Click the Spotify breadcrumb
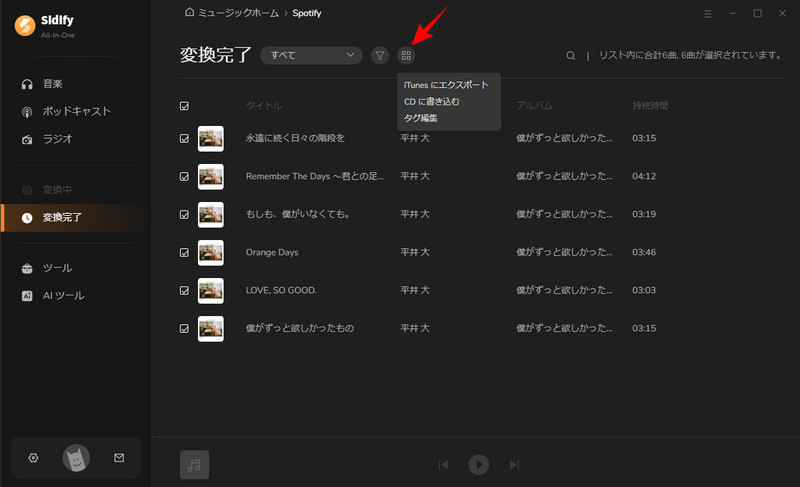This screenshot has width=800, height=487. tap(307, 13)
